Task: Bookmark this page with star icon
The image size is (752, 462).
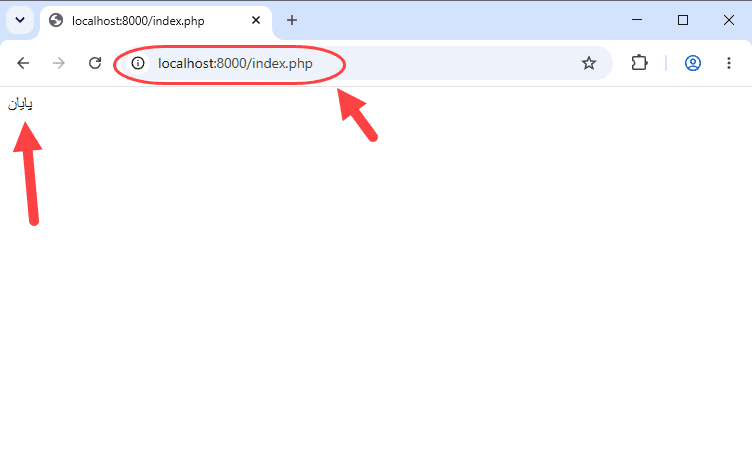Action: click(588, 63)
